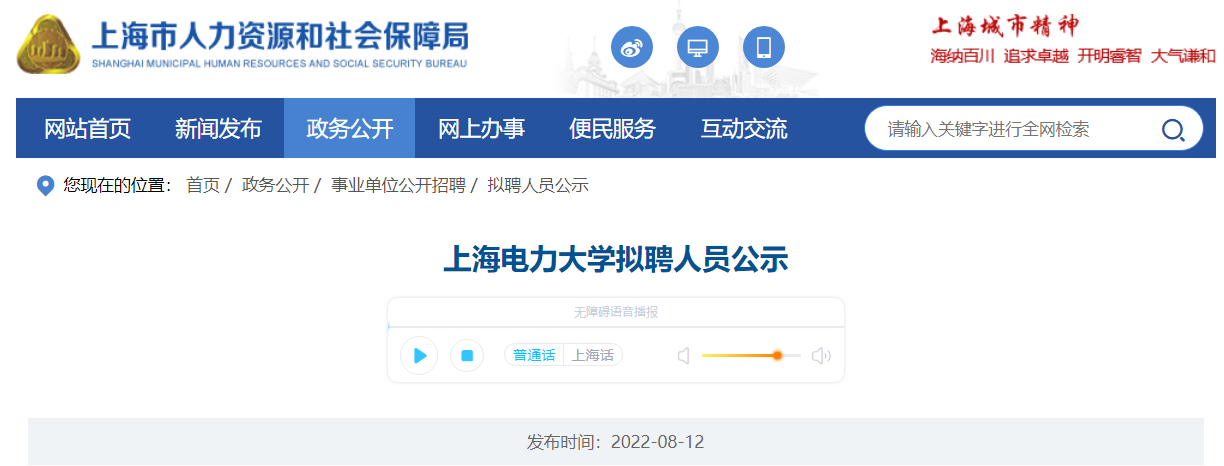Viewport: 1224px width, 466px height.
Task: Click the 您现在的位置 label
Action: click(117, 185)
